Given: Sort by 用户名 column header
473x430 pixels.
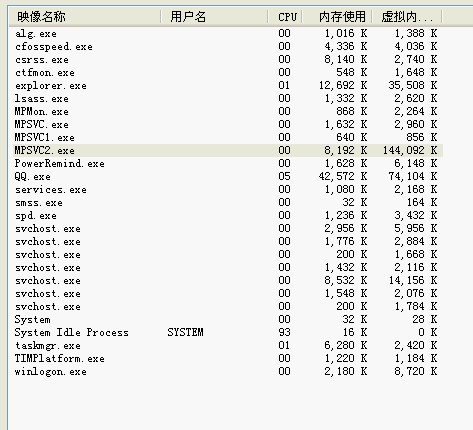Looking at the screenshot, I should pyautogui.click(x=214, y=16).
